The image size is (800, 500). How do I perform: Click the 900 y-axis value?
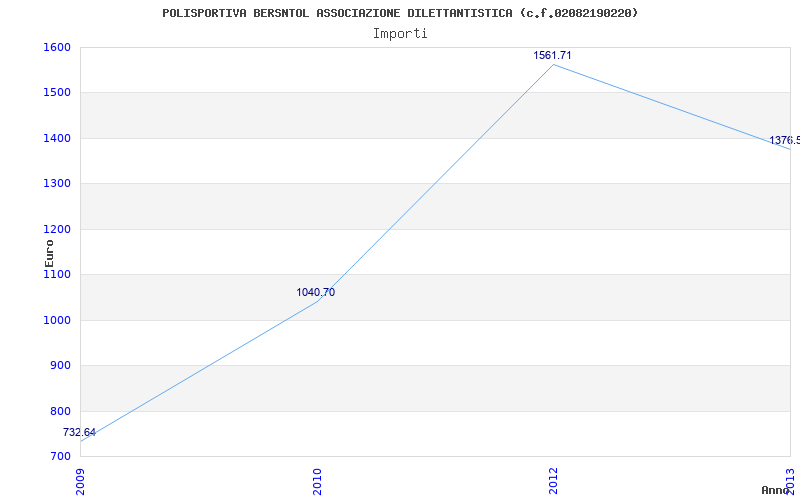tap(60, 366)
